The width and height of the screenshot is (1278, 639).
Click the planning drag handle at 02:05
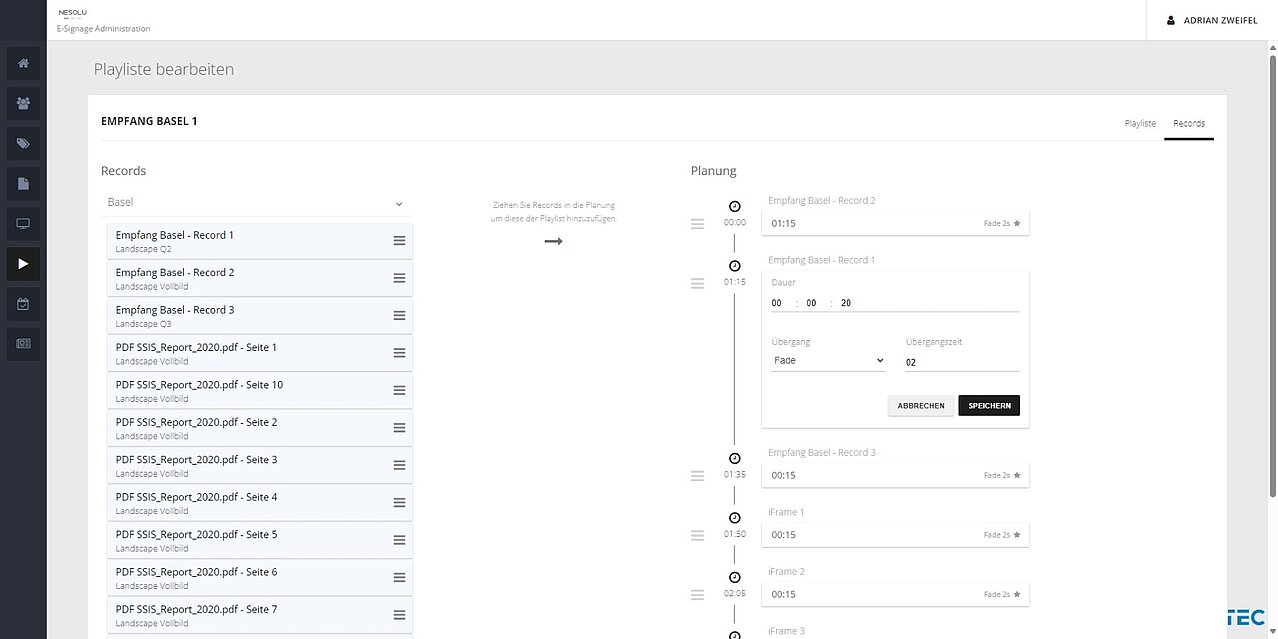(697, 595)
